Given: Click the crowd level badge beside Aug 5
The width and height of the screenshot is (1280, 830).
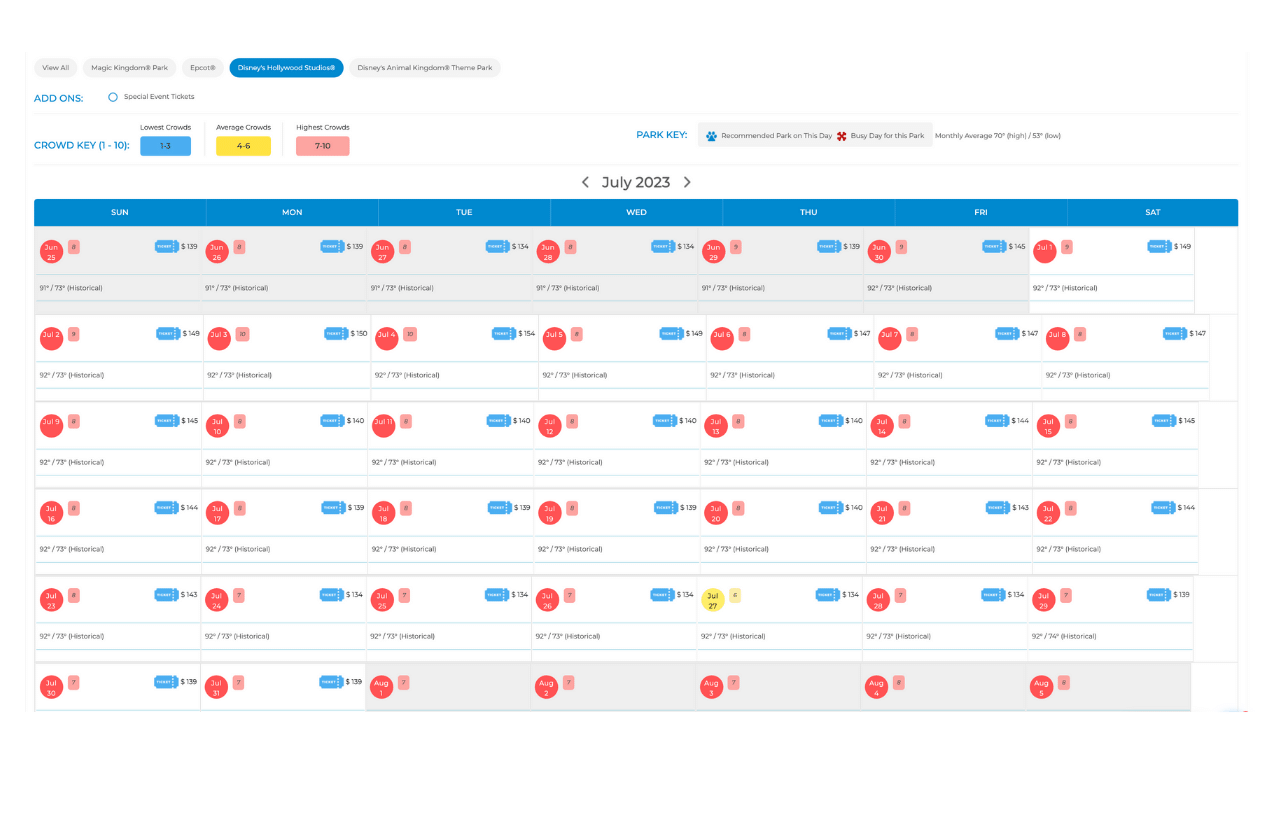Looking at the screenshot, I should pos(1064,682).
